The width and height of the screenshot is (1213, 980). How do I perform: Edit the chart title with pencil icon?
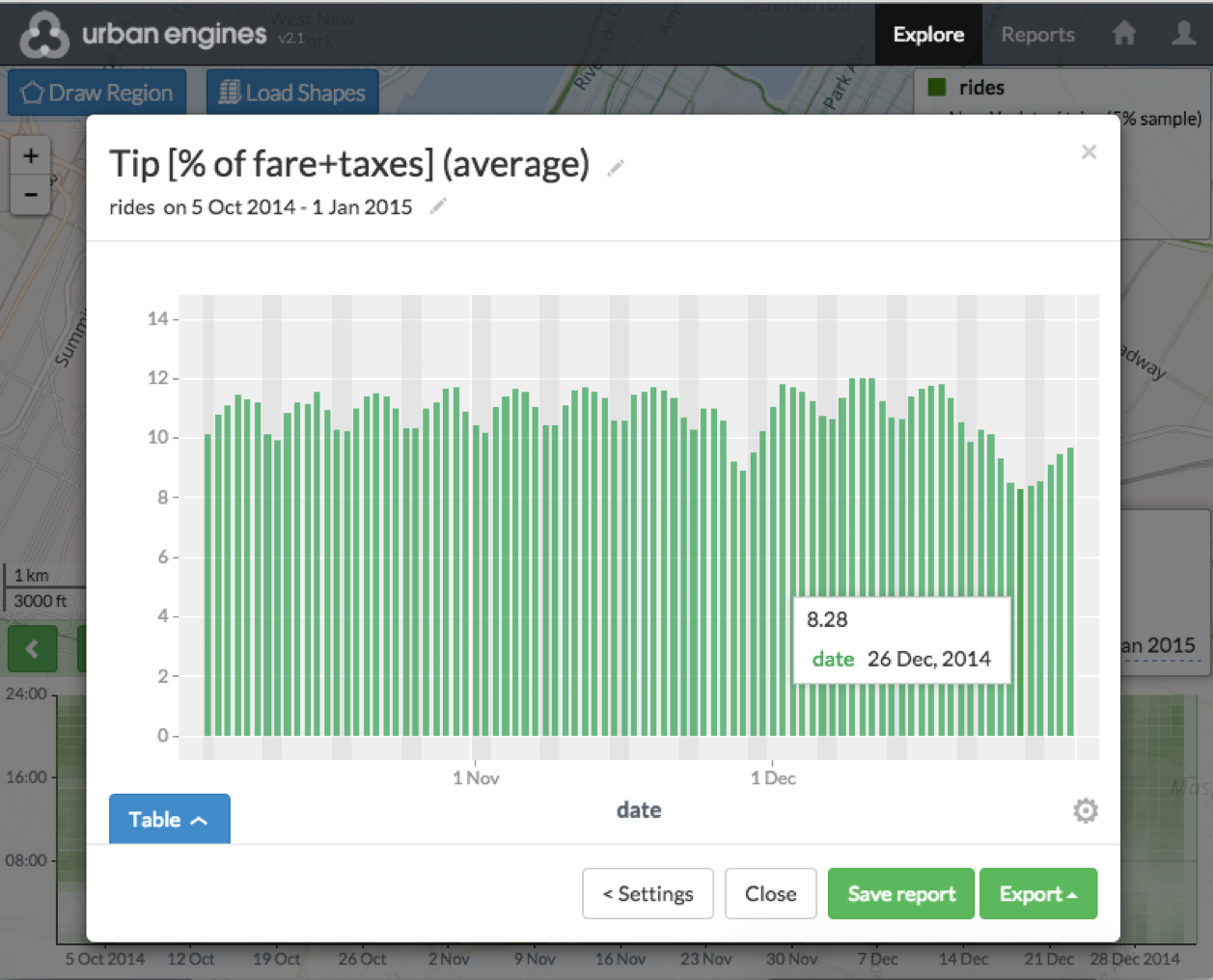pyautogui.click(x=616, y=168)
